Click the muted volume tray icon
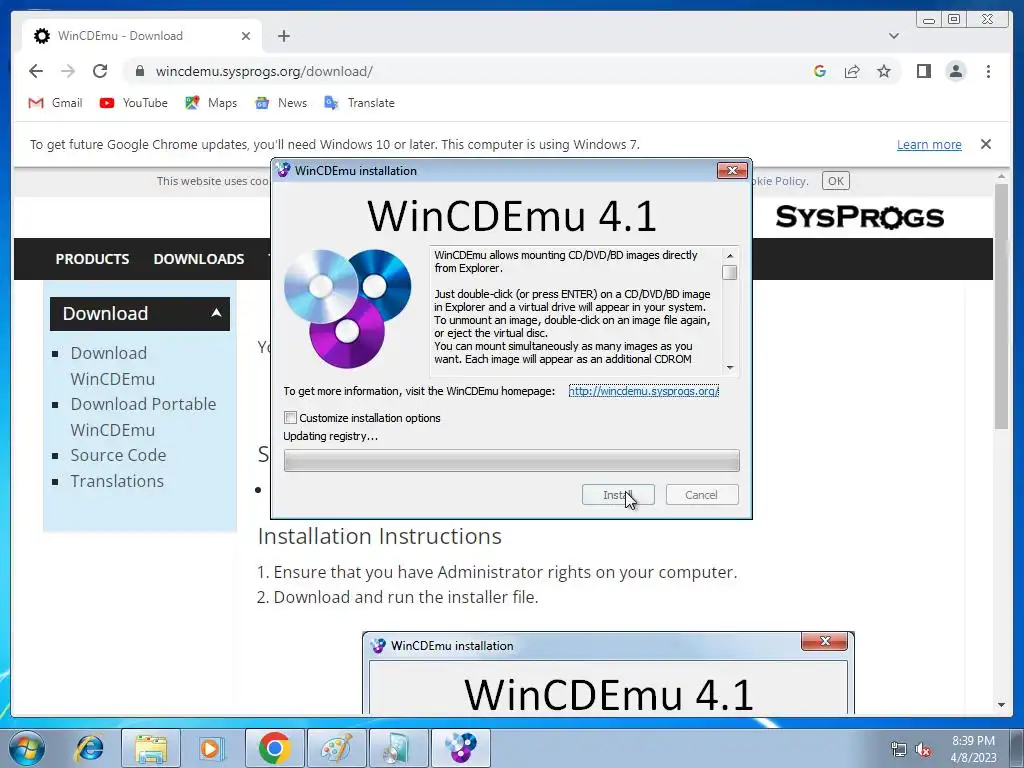The height and width of the screenshot is (768, 1024). click(x=923, y=750)
